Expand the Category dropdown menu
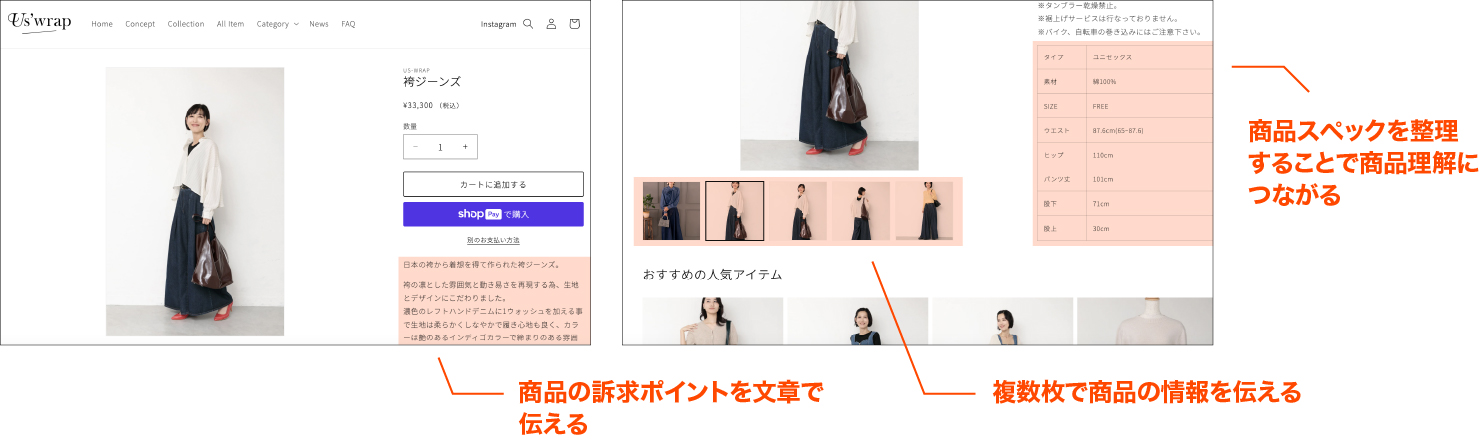This screenshot has width=1480, height=446. pos(277,24)
